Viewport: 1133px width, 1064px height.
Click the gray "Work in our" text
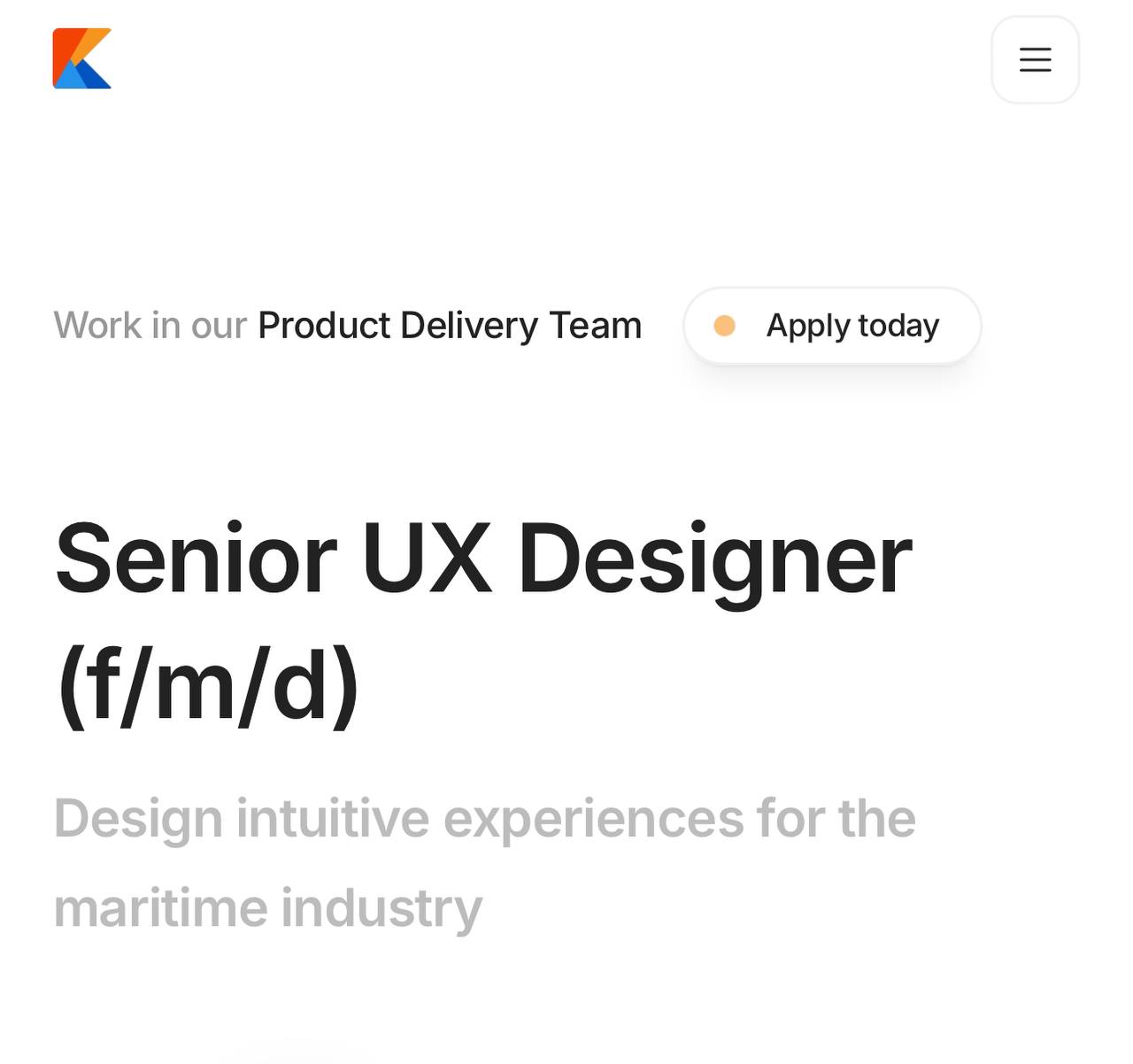(150, 326)
